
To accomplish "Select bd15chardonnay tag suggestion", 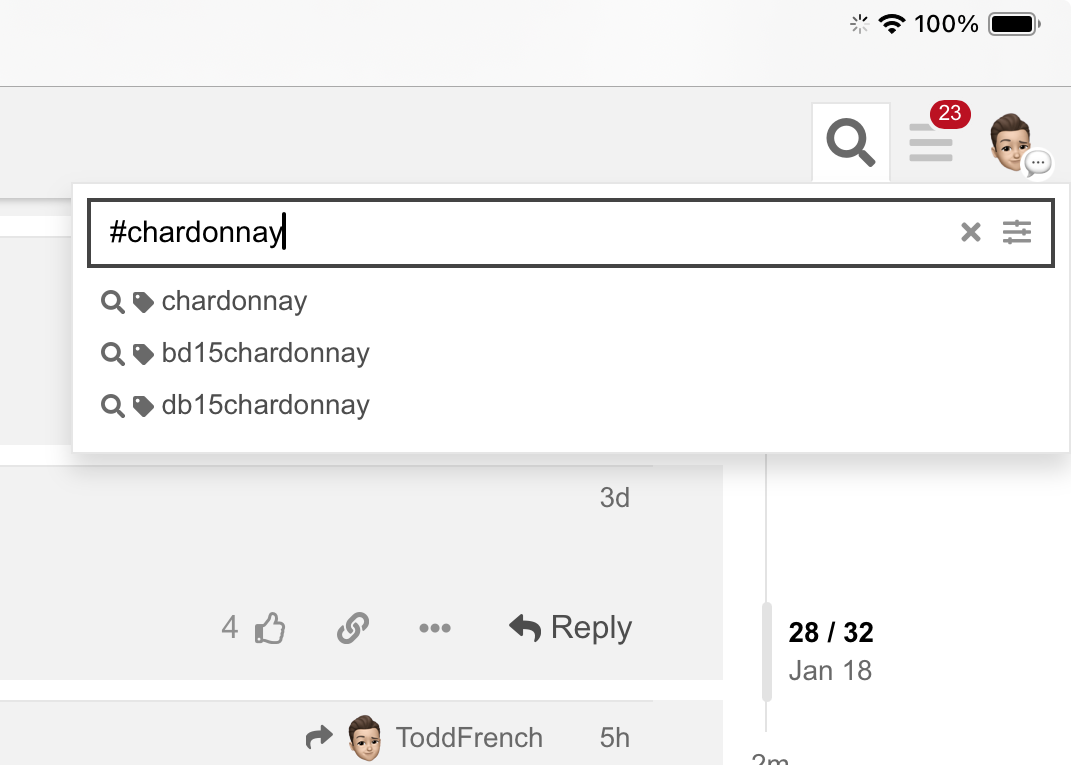I will (x=235, y=353).
